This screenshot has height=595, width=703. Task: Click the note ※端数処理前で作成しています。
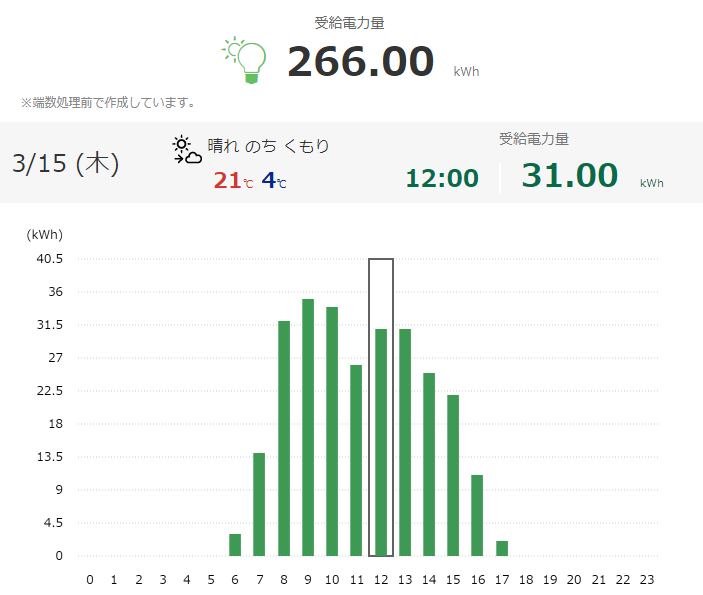(108, 103)
